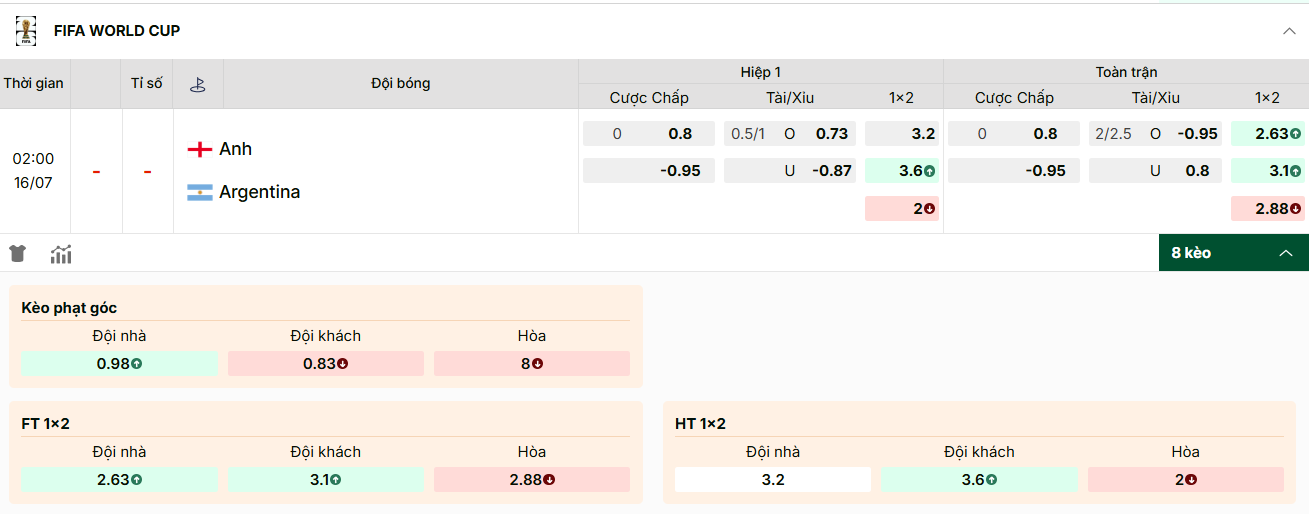Open the Argentina team name
This screenshot has height=514, width=1313.
[x=260, y=192]
